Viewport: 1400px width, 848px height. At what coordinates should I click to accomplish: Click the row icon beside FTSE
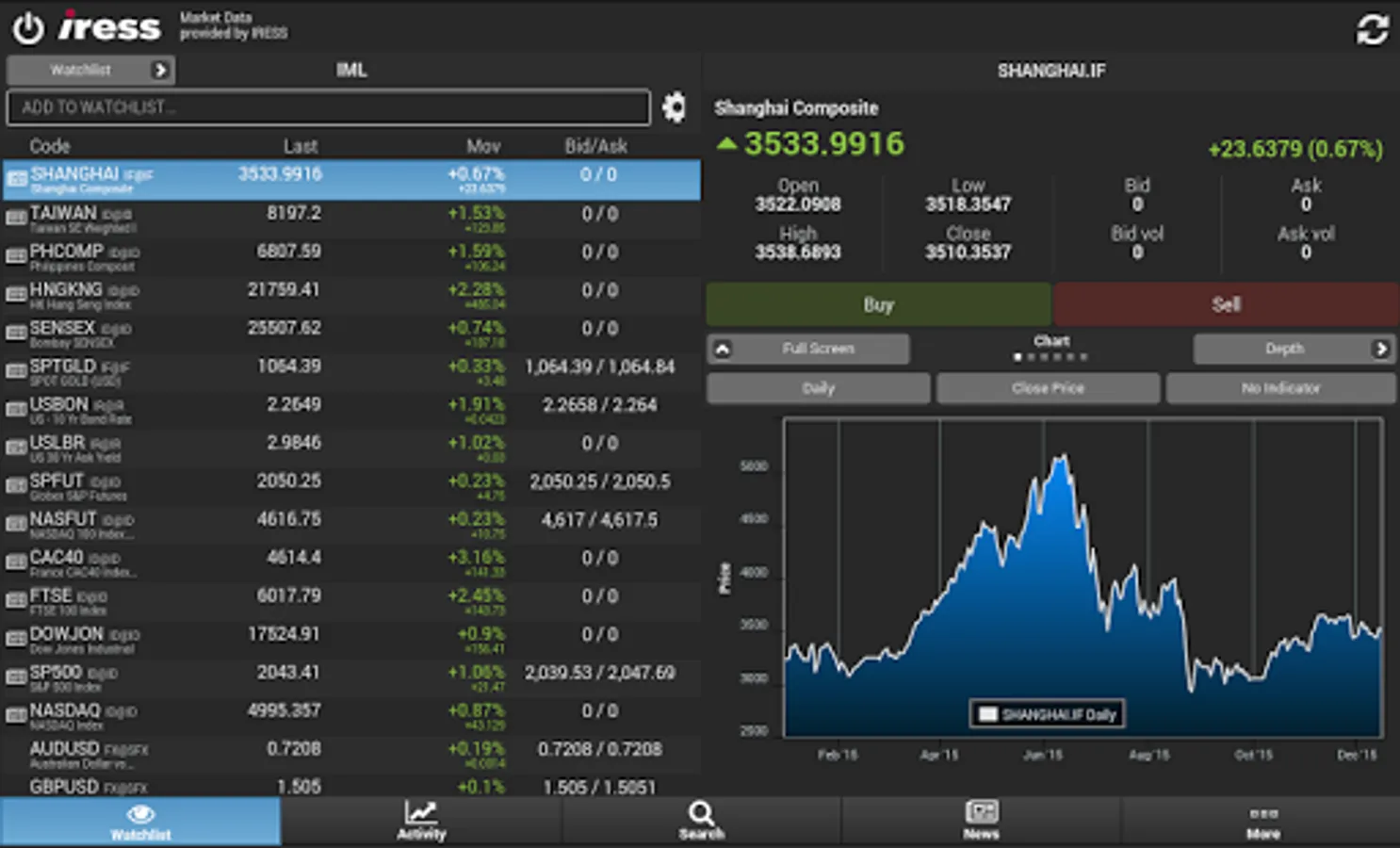(16, 600)
